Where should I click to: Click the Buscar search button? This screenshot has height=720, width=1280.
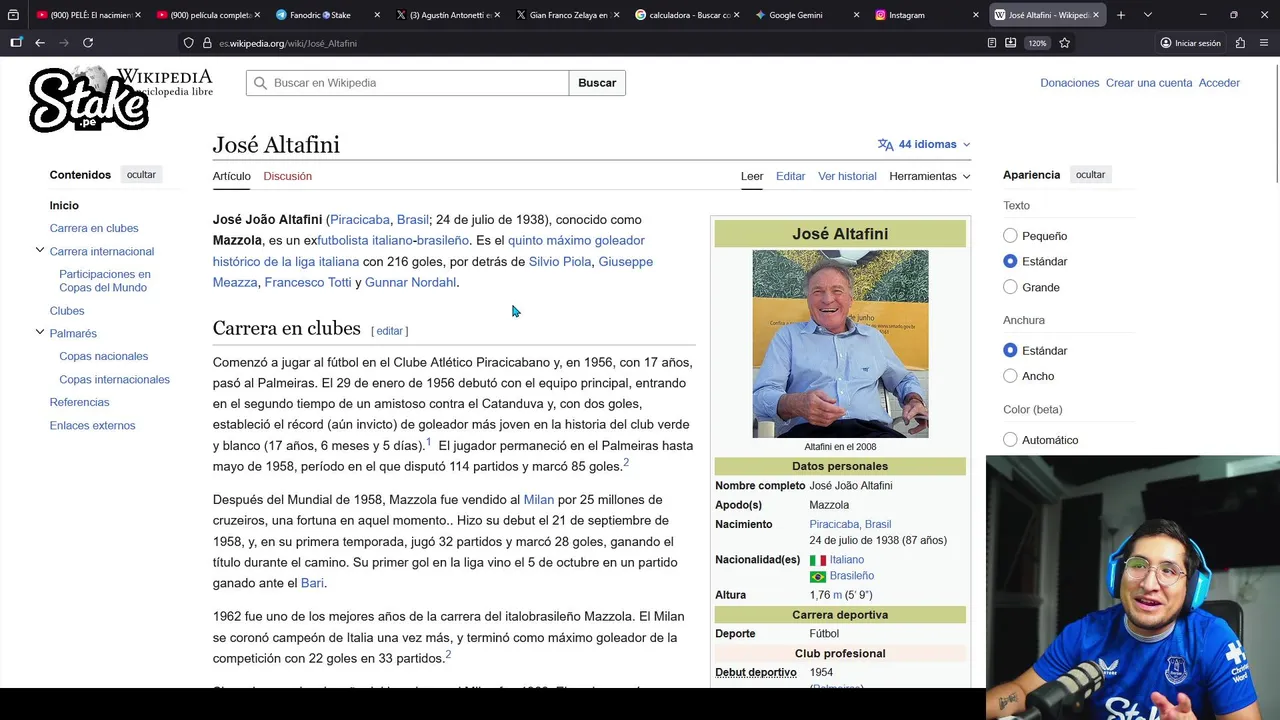(597, 83)
